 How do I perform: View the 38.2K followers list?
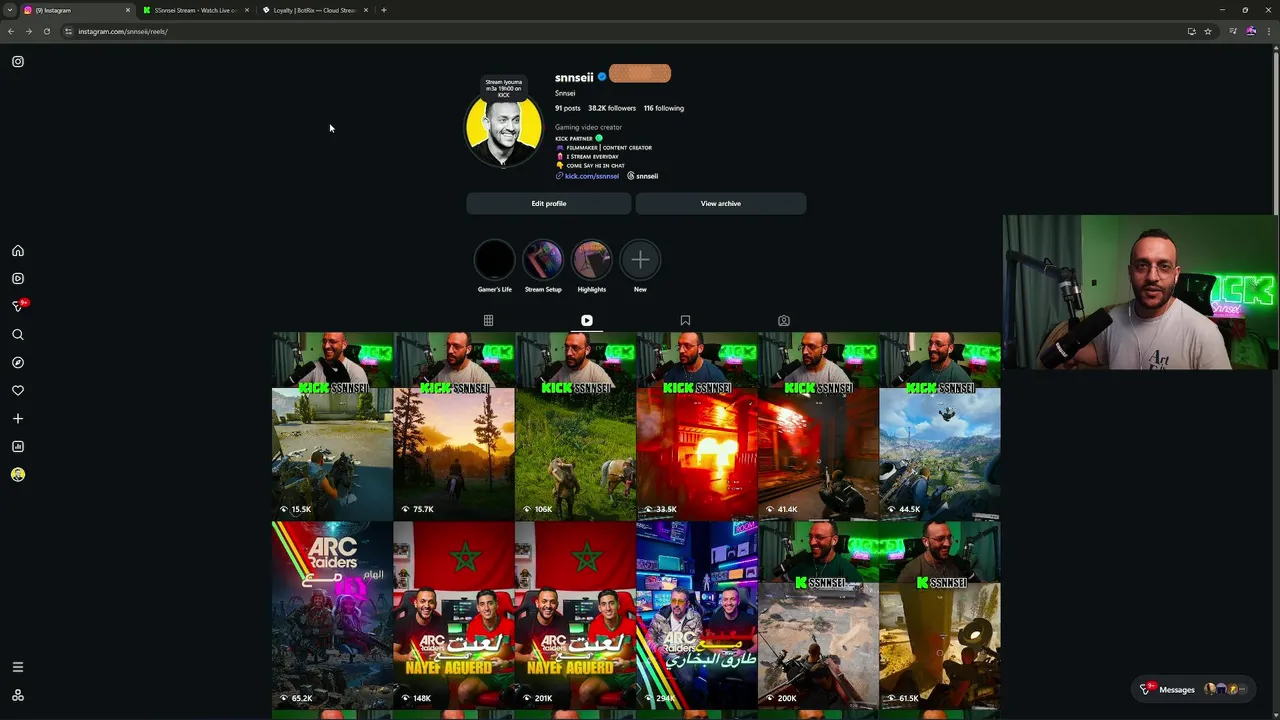click(x=612, y=108)
